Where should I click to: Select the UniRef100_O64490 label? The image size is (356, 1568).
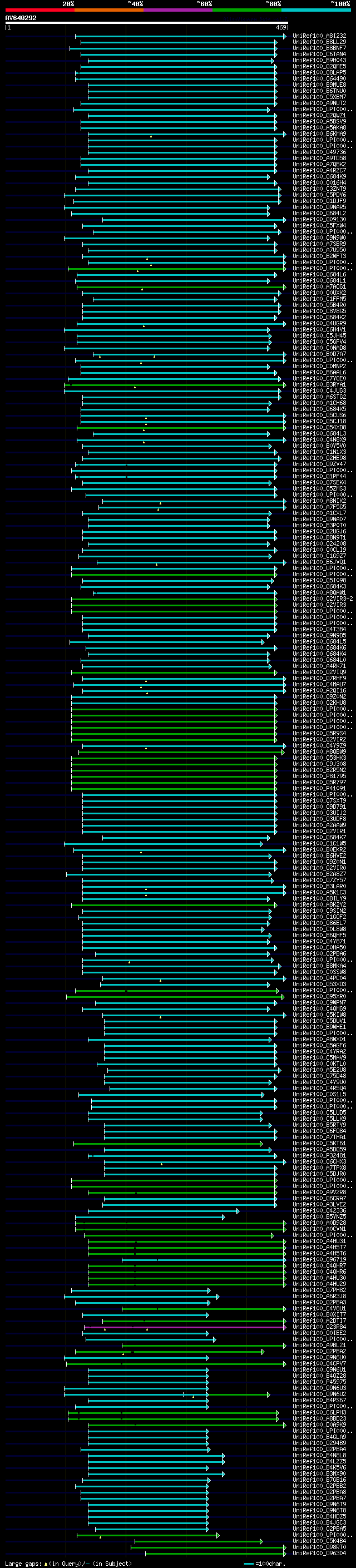click(x=319, y=78)
